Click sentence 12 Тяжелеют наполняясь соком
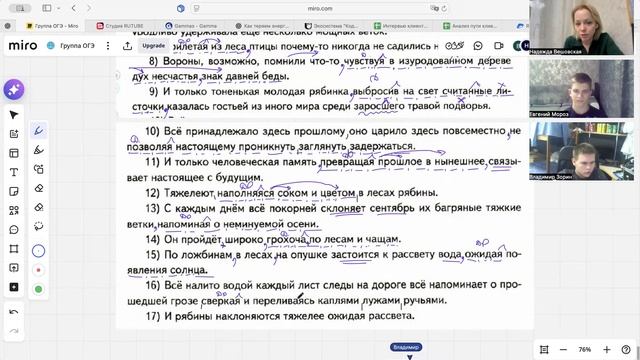Image resolution: width=640 pixels, height=360 pixels. 291,193
